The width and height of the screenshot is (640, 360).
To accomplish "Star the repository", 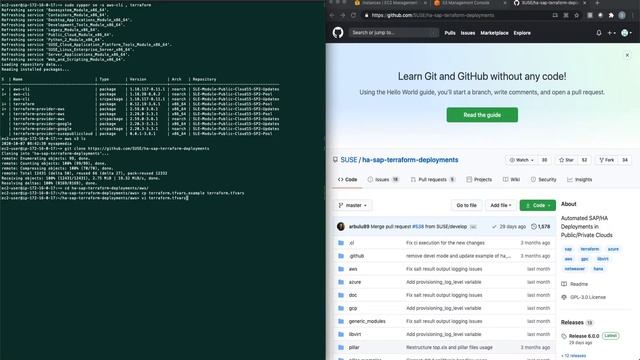I will [x=566, y=160].
